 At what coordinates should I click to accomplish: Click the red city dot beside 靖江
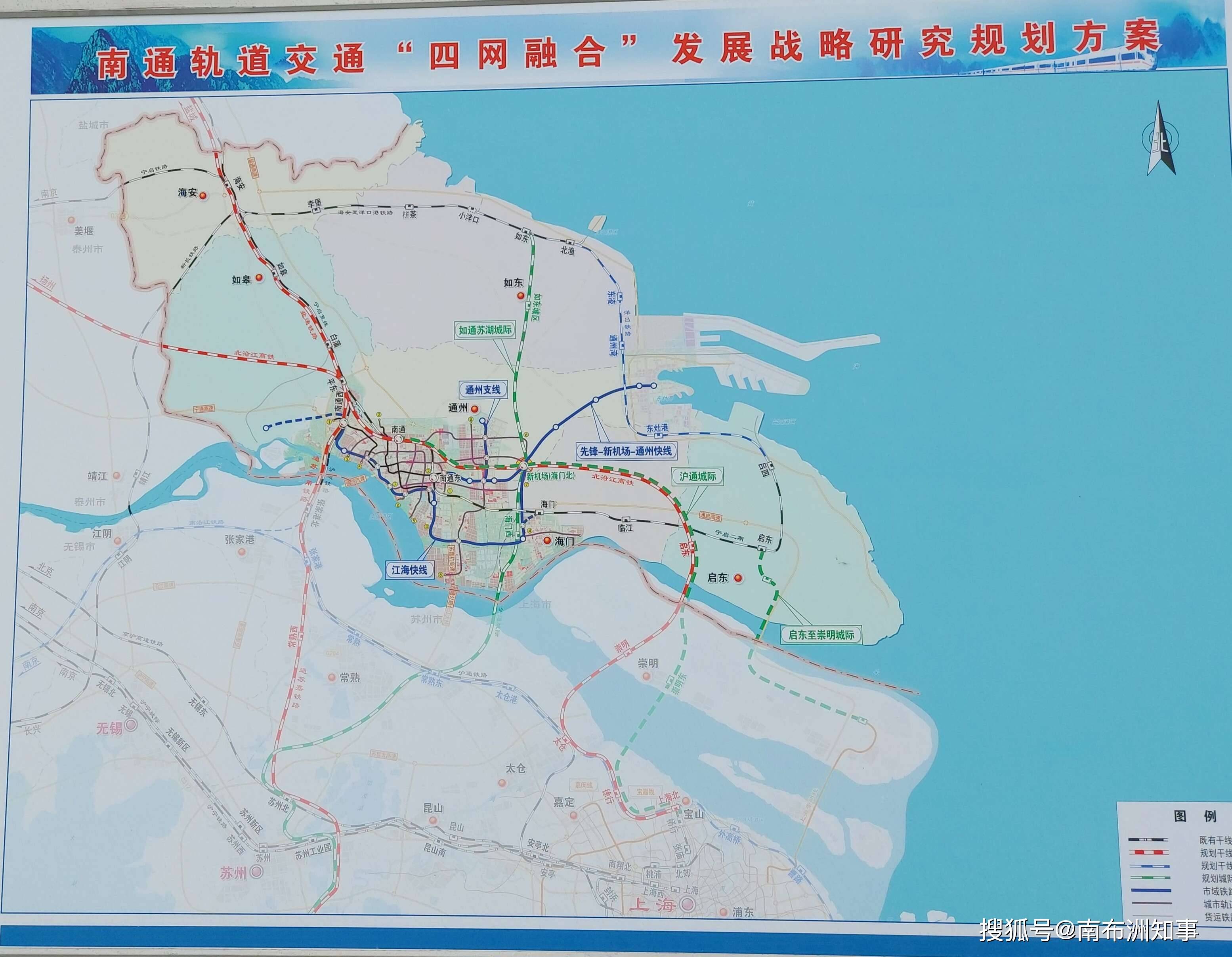[x=116, y=476]
